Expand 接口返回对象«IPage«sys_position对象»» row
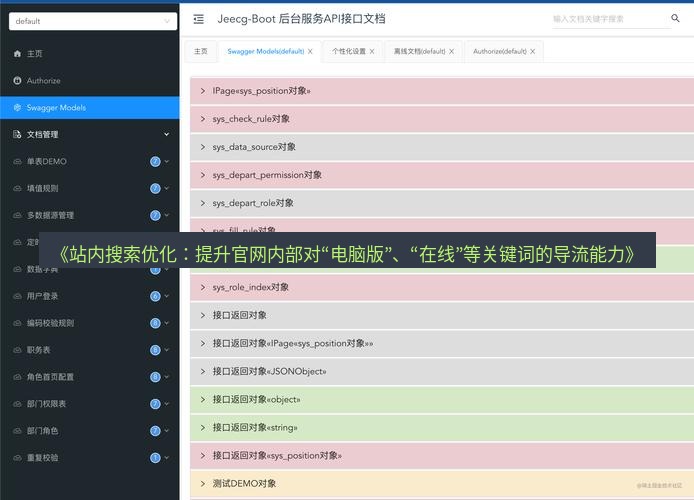694x500 pixels. coord(442,343)
